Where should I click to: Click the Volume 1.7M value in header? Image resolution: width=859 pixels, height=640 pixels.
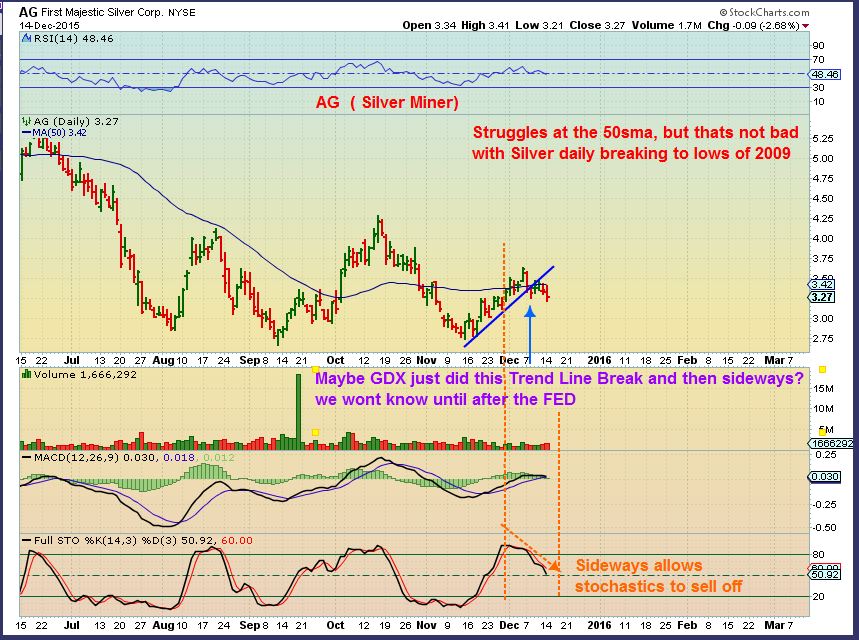(x=666, y=25)
